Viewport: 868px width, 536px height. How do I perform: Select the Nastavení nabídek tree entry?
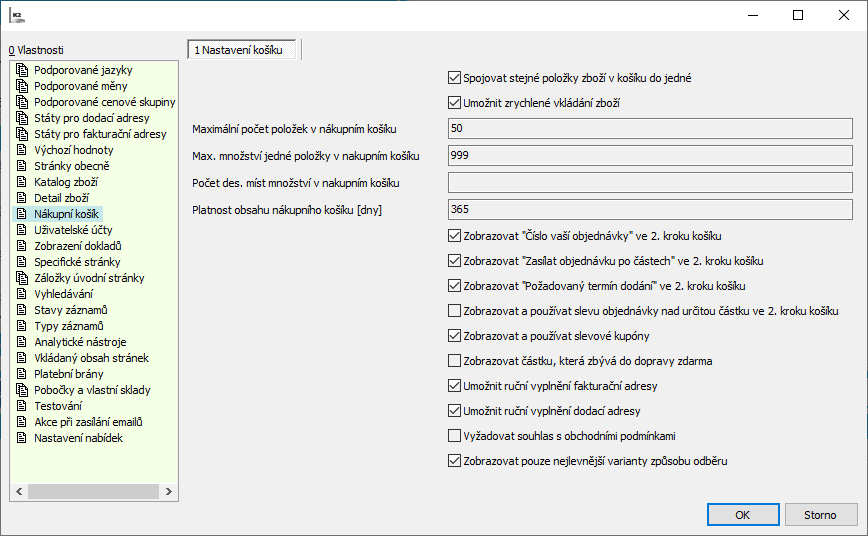point(79,438)
